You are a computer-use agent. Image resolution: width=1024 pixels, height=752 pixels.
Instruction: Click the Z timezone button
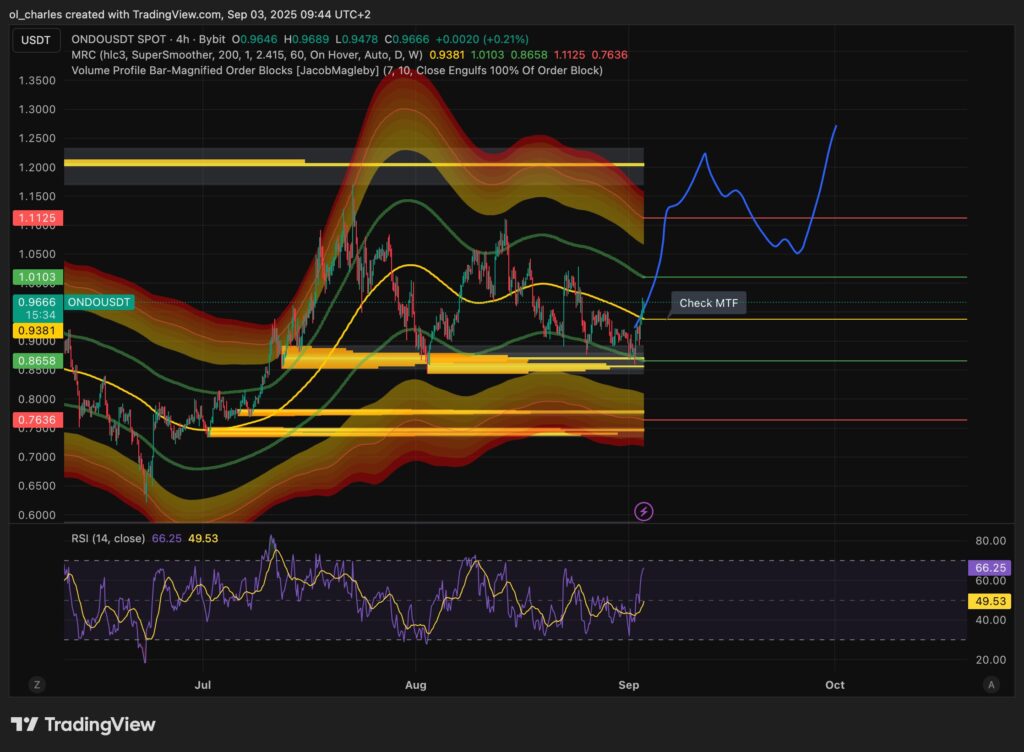pyautogui.click(x=37, y=685)
